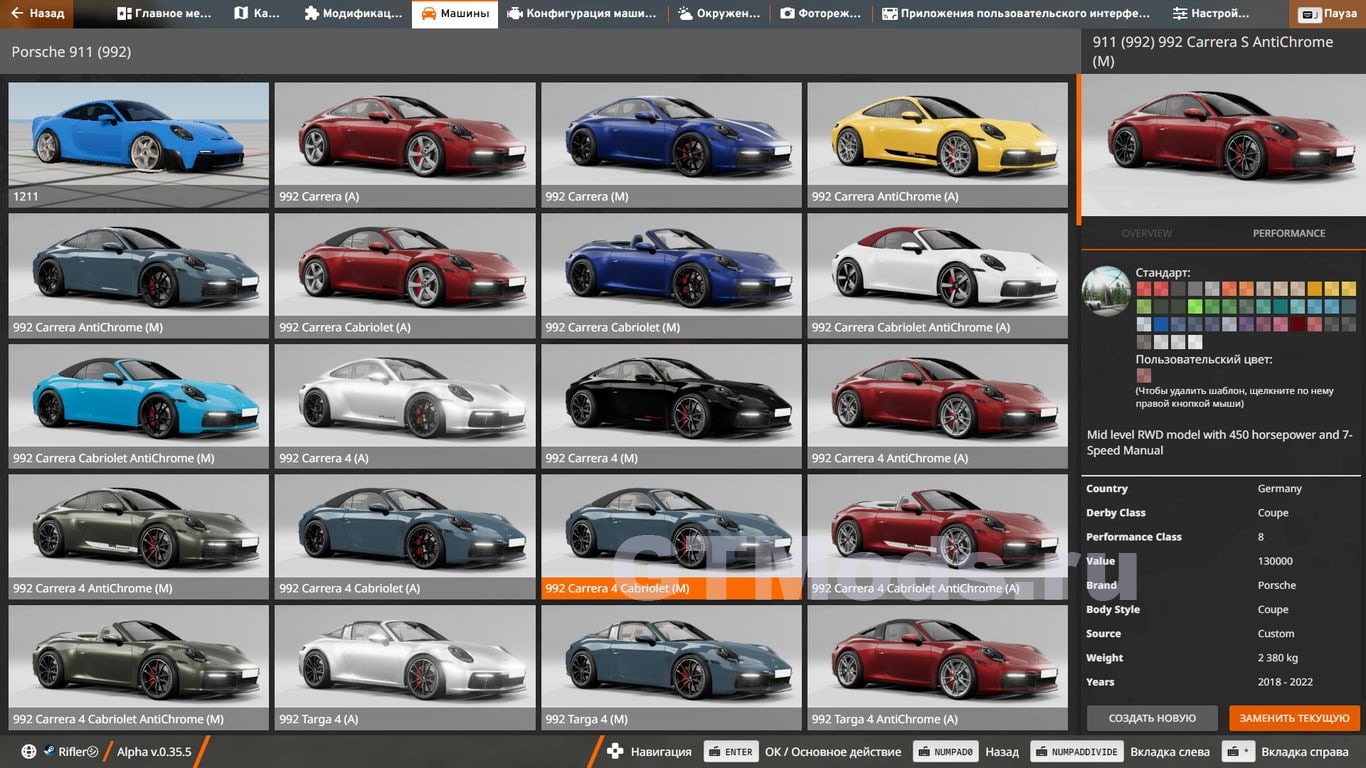Pick highlighted 992 Carrera 4 Cabriolet (M) card
Screen dimensions: 1366x768
click(671, 537)
